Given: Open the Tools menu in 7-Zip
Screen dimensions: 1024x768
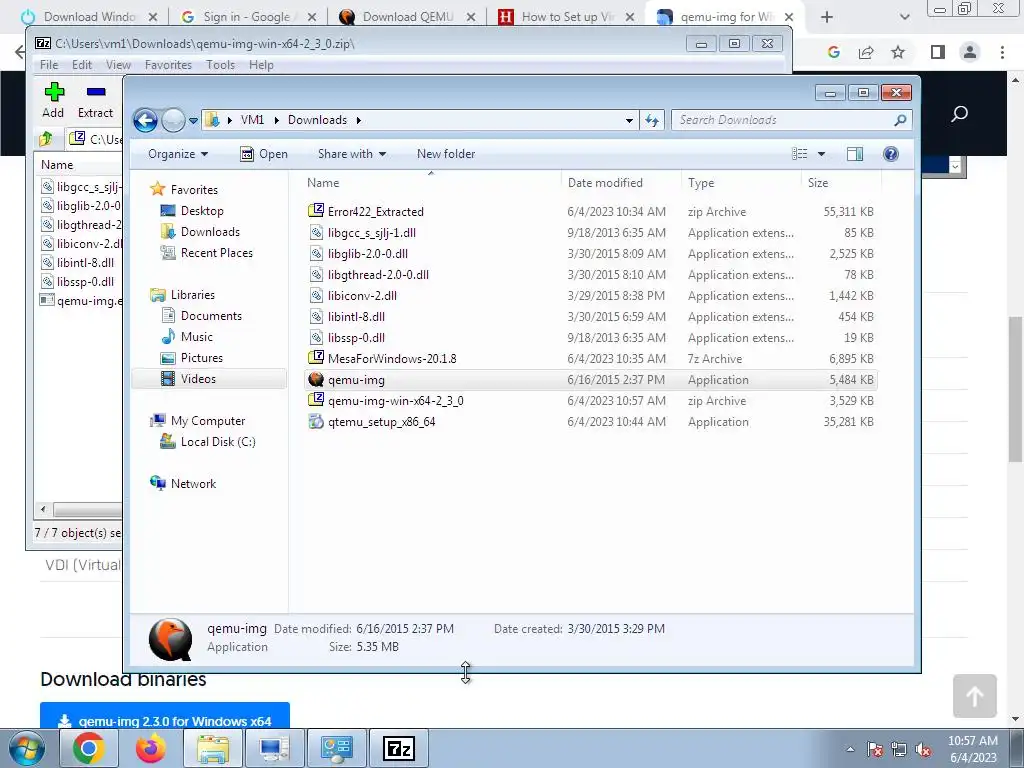Looking at the screenshot, I should coord(220,65).
